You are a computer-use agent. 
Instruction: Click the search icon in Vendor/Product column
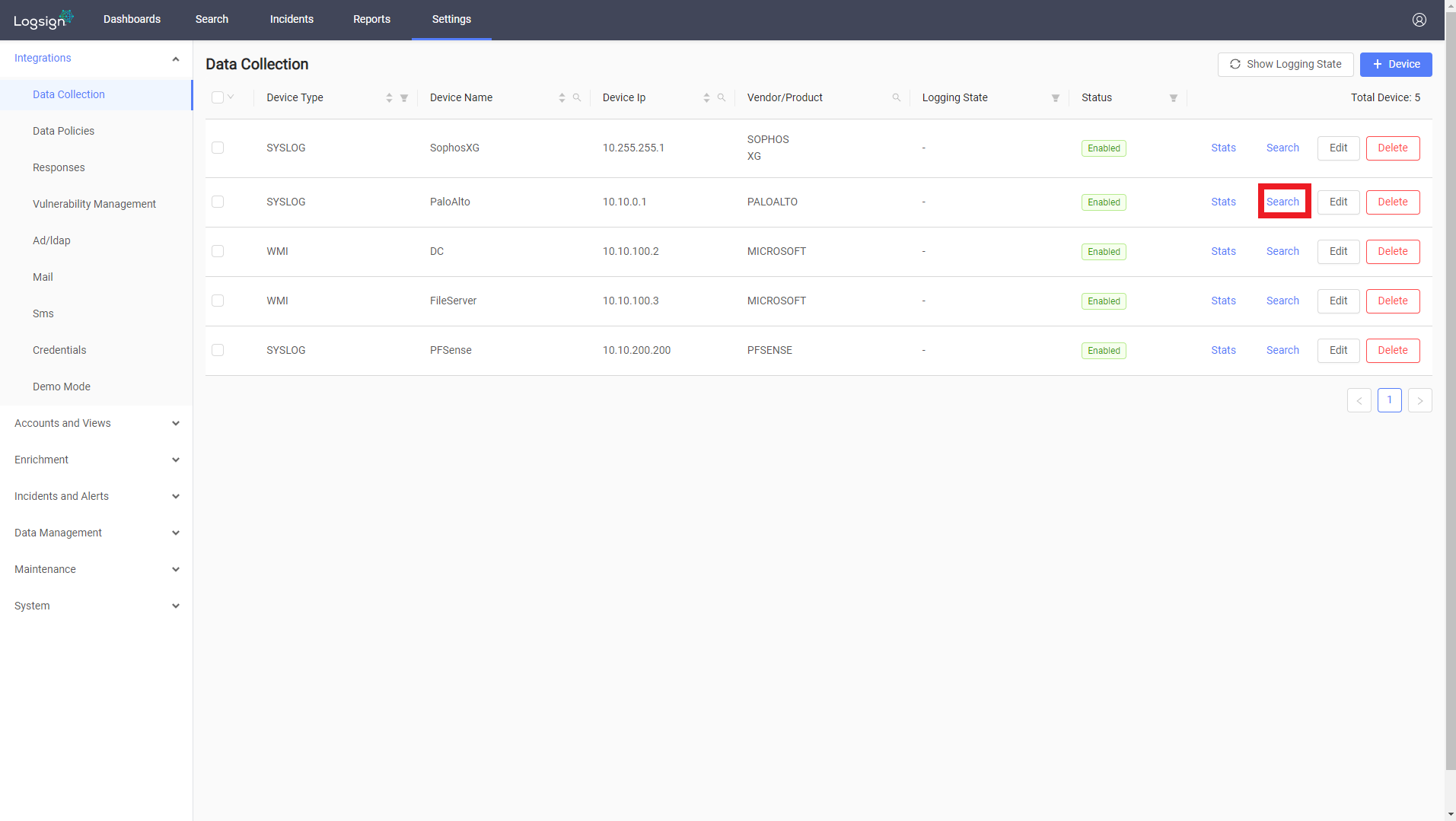tap(896, 97)
